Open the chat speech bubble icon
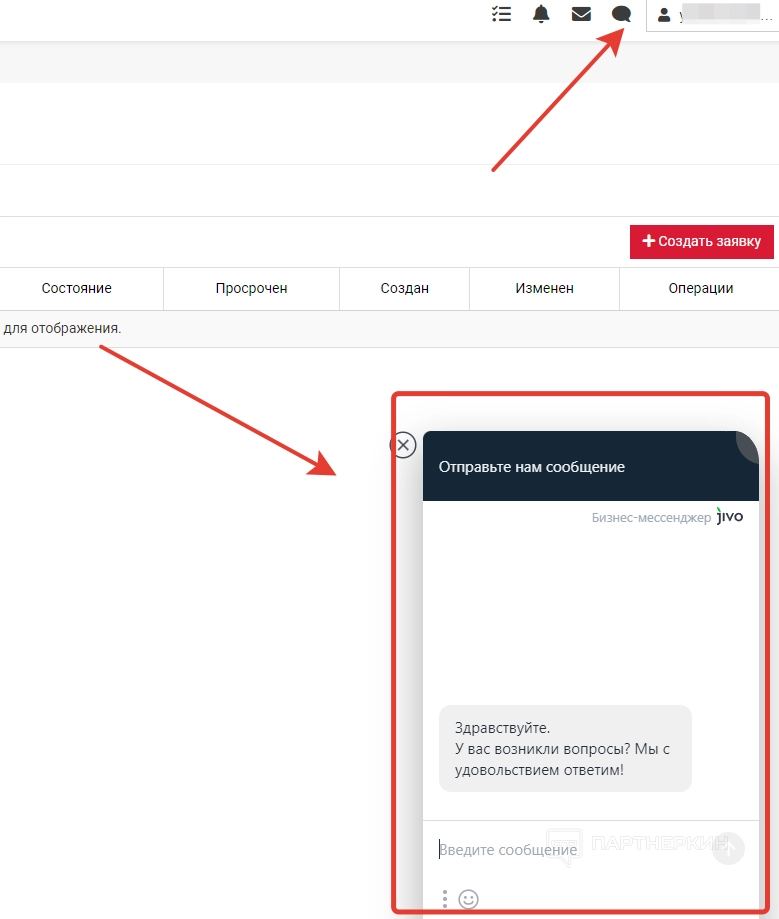 pyautogui.click(x=621, y=13)
